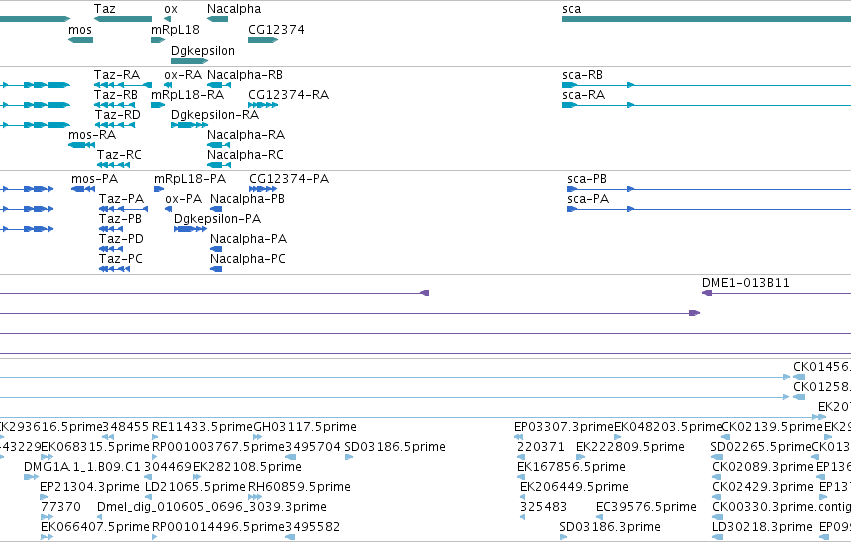
Task: Click the Taz-RB transcript glyph
Action: point(115,105)
